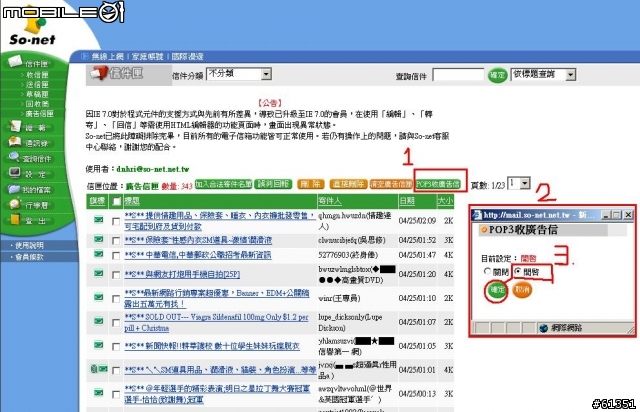
Task: Click the globe internet-zone icon in popup status bar
Action: click(x=543, y=328)
